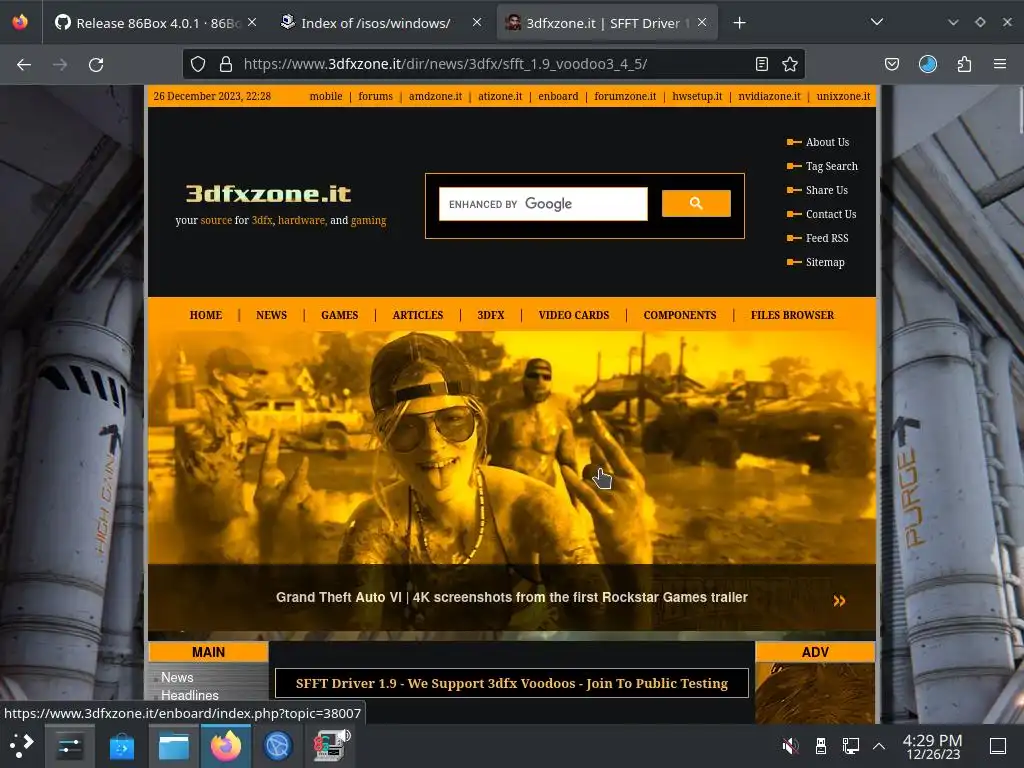
Task: Open the unixzone.it link
Action: pos(843,96)
